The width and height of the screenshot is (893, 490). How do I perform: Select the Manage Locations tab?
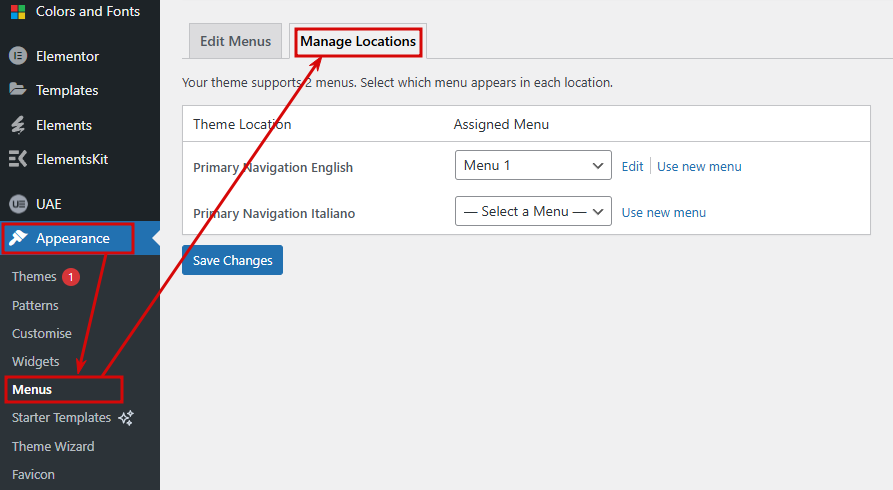click(x=358, y=42)
